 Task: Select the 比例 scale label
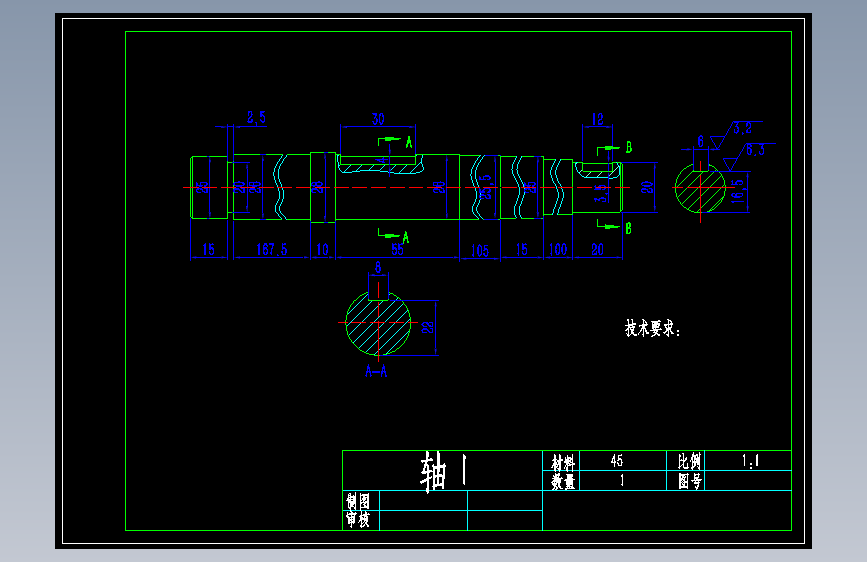(690, 461)
